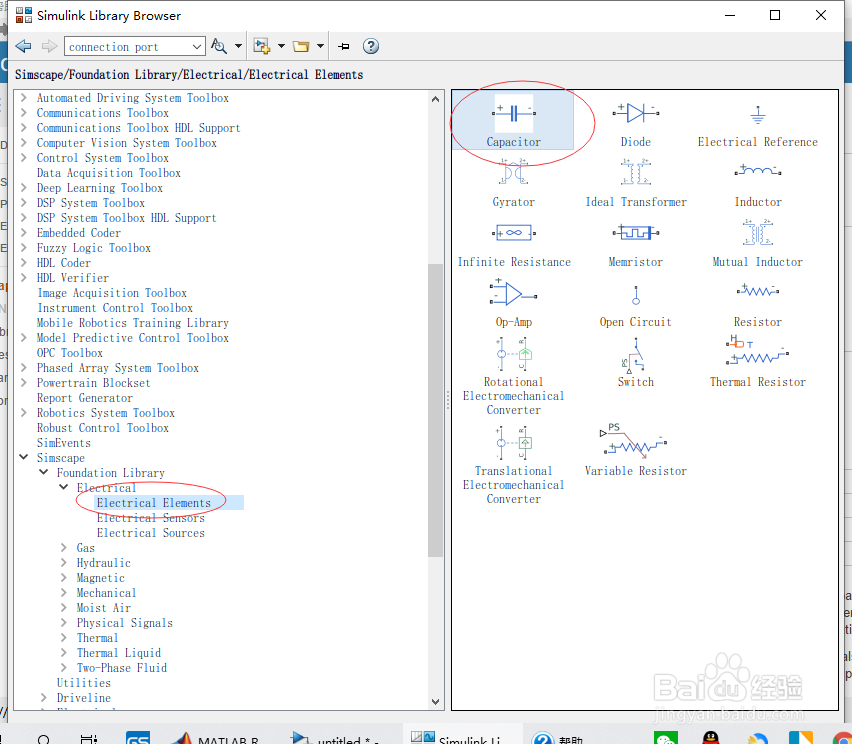Click the new model icon
Viewport: 852px width, 744px height.
tap(262, 46)
